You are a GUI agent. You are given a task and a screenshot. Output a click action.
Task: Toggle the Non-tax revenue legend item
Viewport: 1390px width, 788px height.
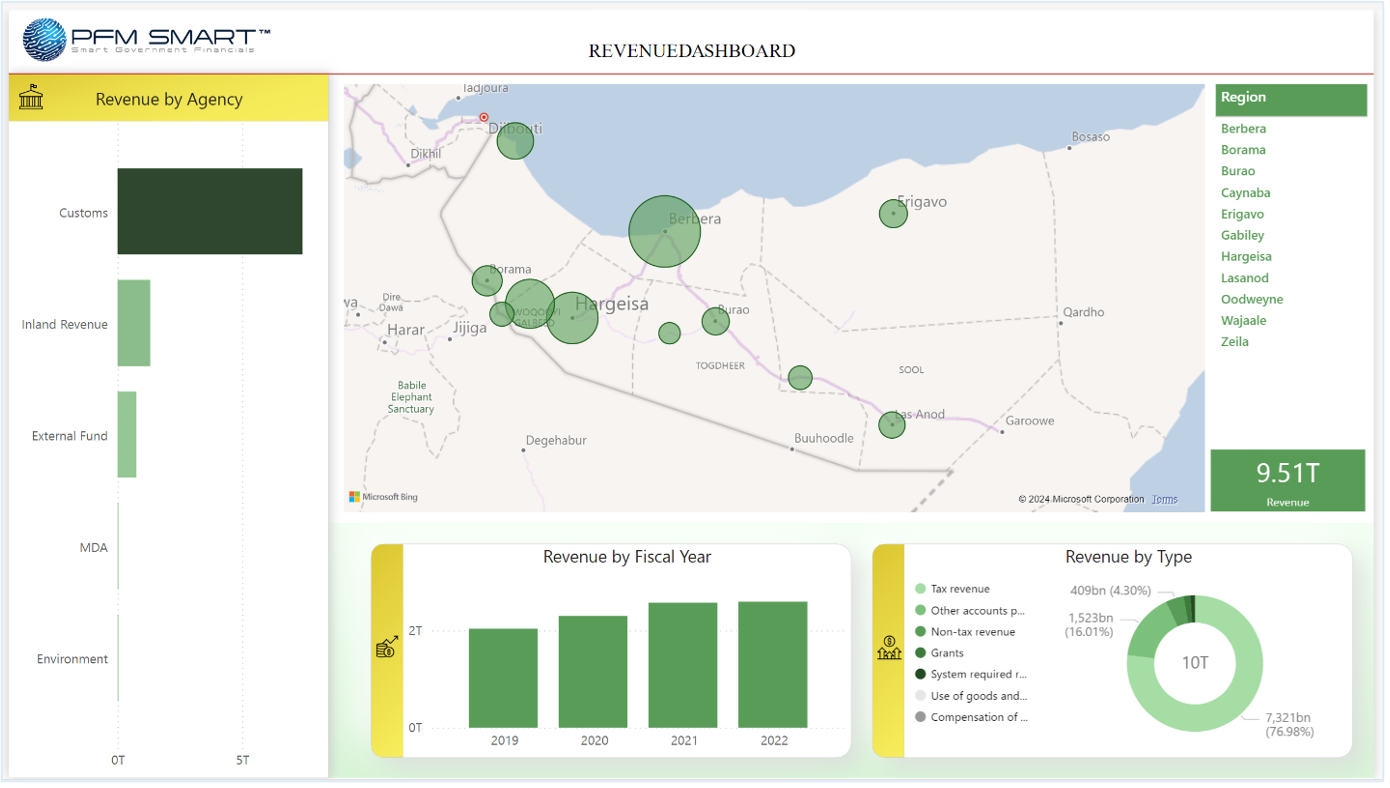(971, 632)
